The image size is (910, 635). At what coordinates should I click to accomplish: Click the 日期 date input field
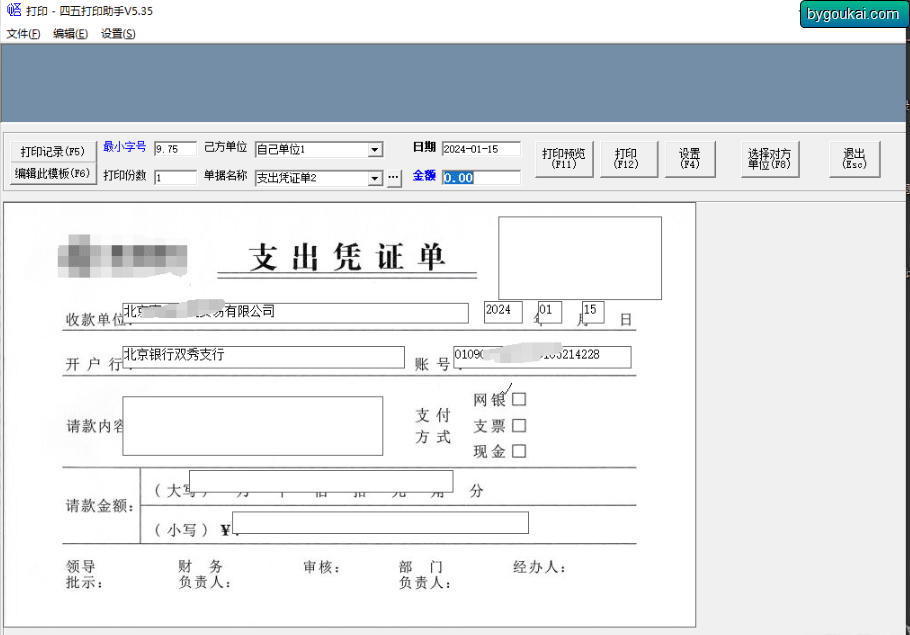[x=481, y=149]
